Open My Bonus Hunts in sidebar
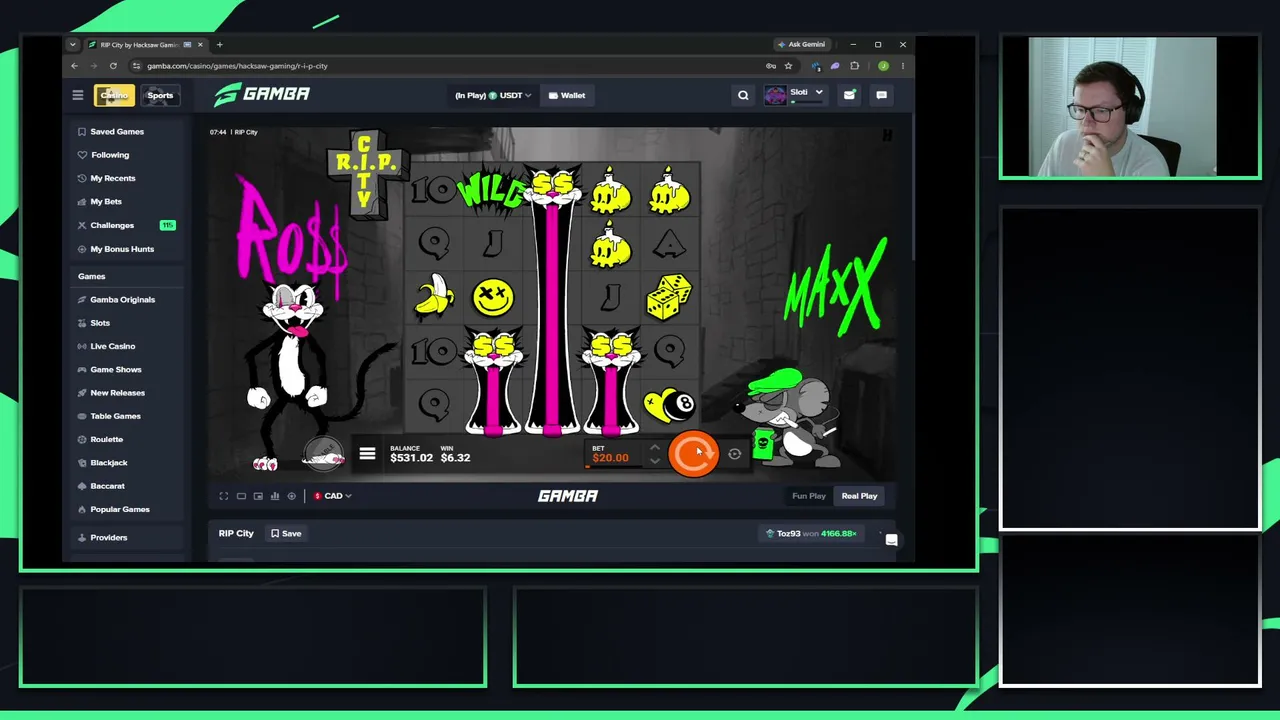This screenshot has width=1280, height=720. point(122,249)
